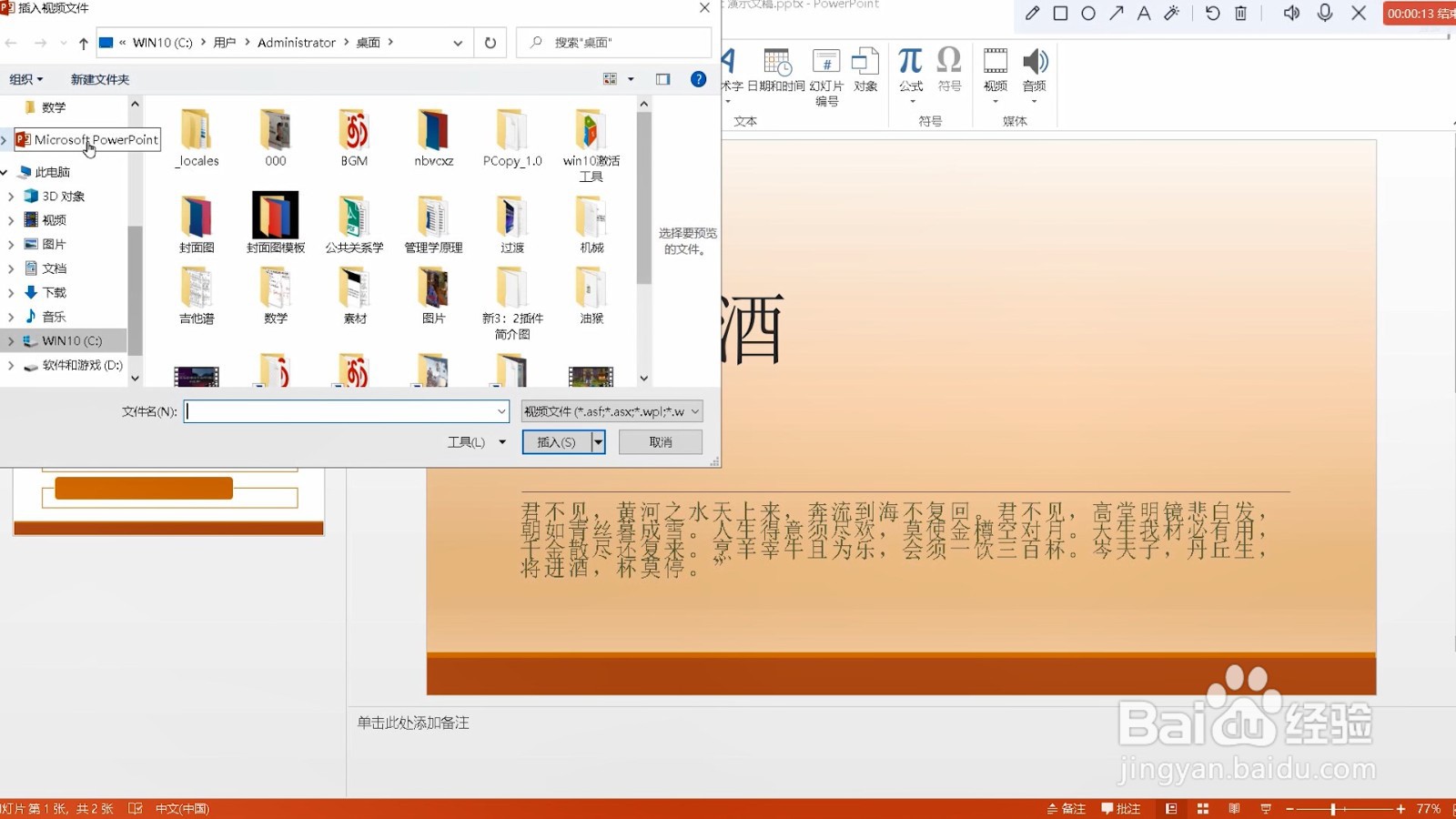
Task: Insert an equation from the ribbon
Action: [911, 71]
